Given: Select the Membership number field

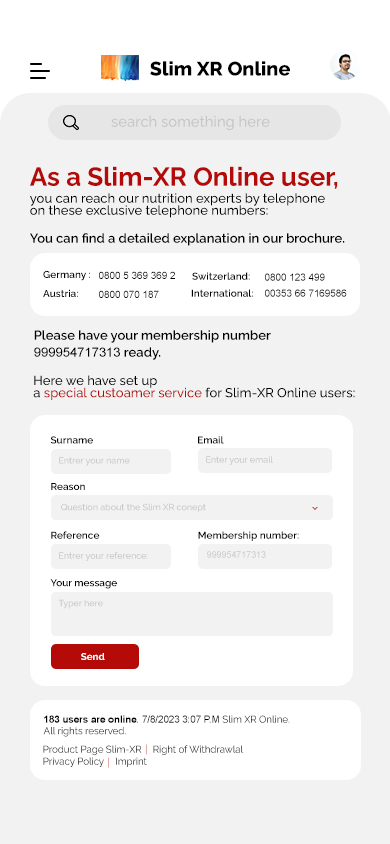Looking at the screenshot, I should coord(265,556).
